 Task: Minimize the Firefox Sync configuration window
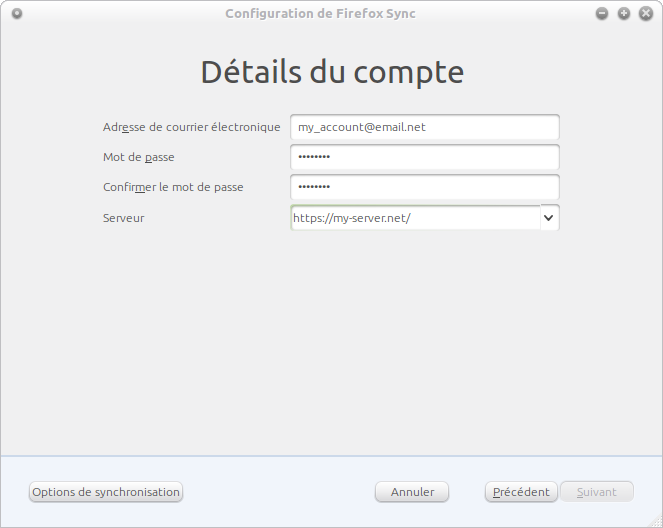602,13
